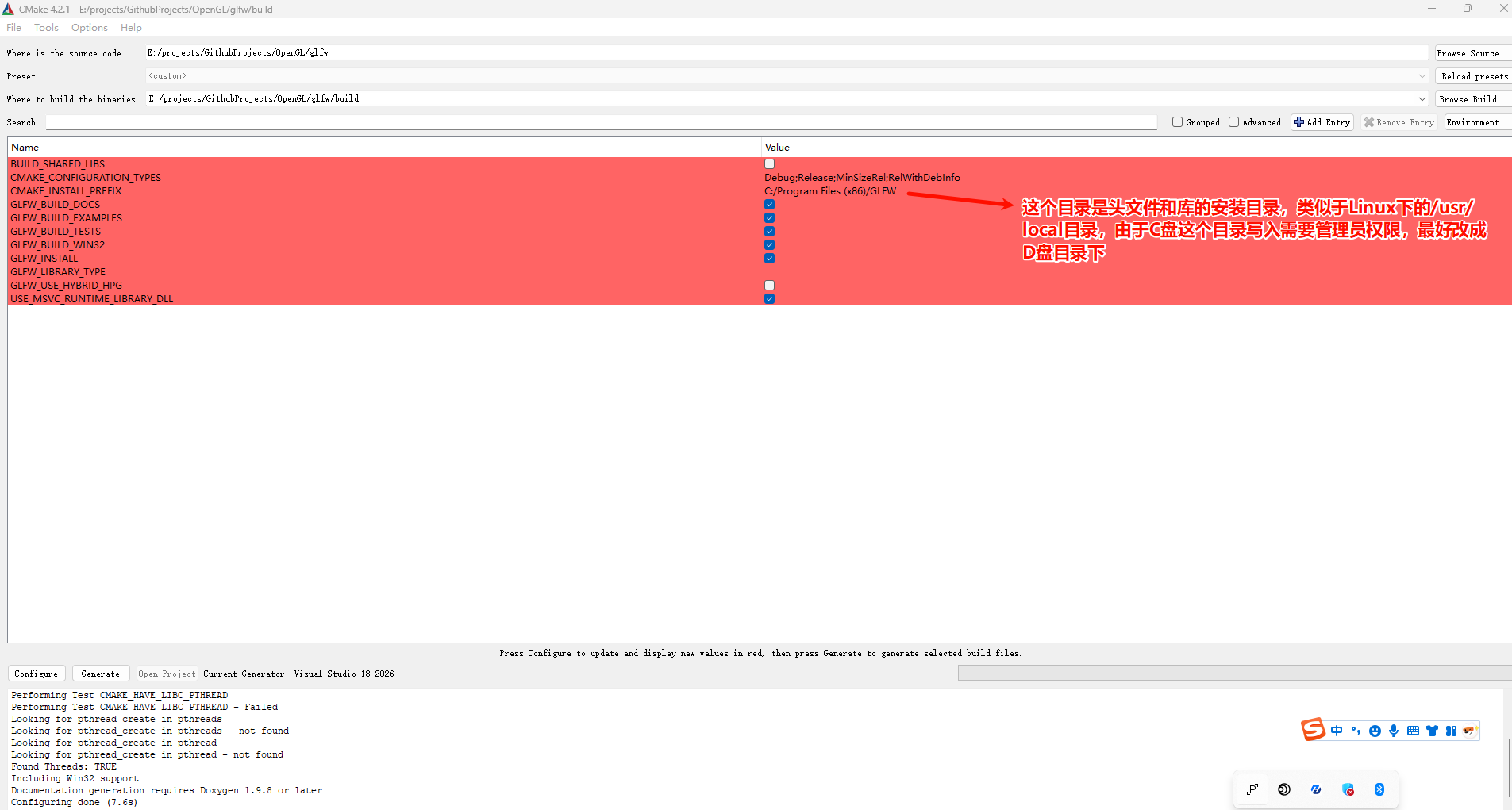Uncheck the GLFW_BUILD_TESTS option
This screenshot has width=1512, height=810.
[x=769, y=232]
